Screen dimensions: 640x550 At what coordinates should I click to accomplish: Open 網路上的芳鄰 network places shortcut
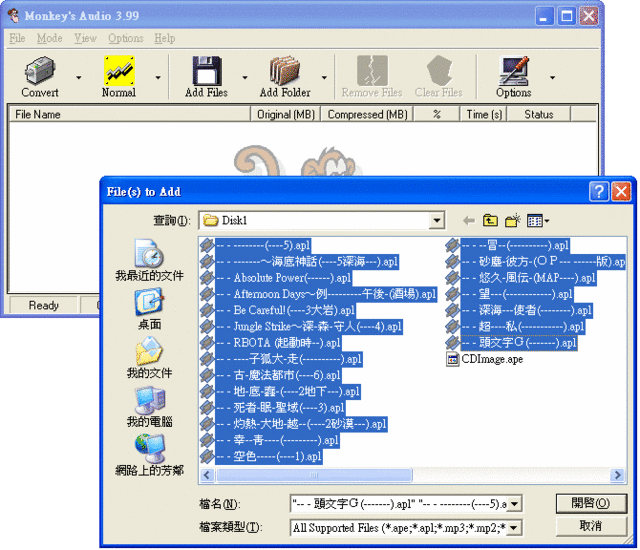149,455
